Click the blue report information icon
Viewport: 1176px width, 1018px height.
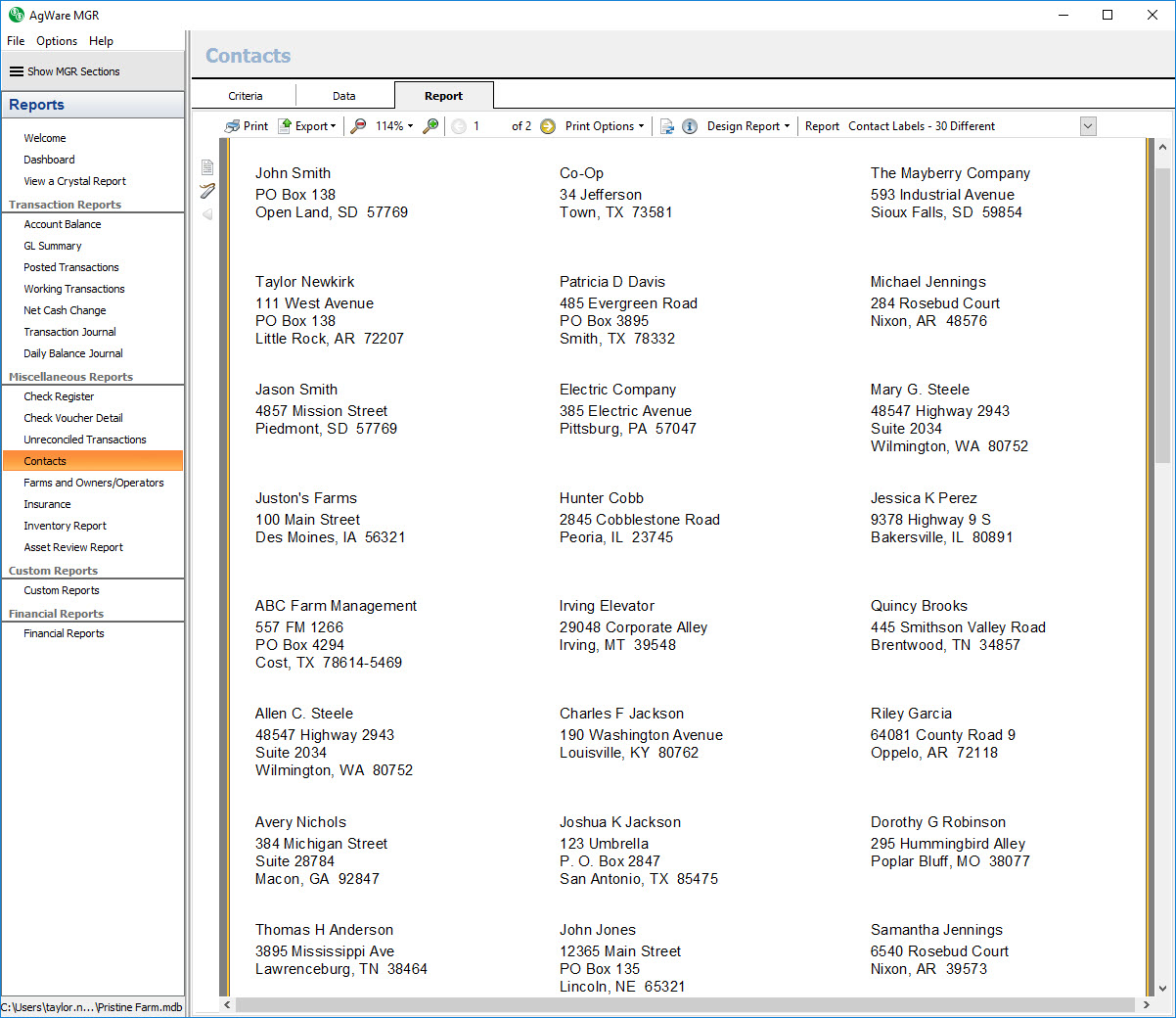pyautogui.click(x=690, y=126)
